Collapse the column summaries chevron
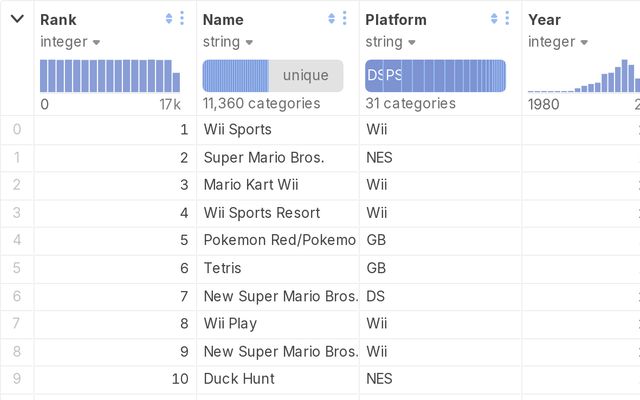 tap(17, 19)
